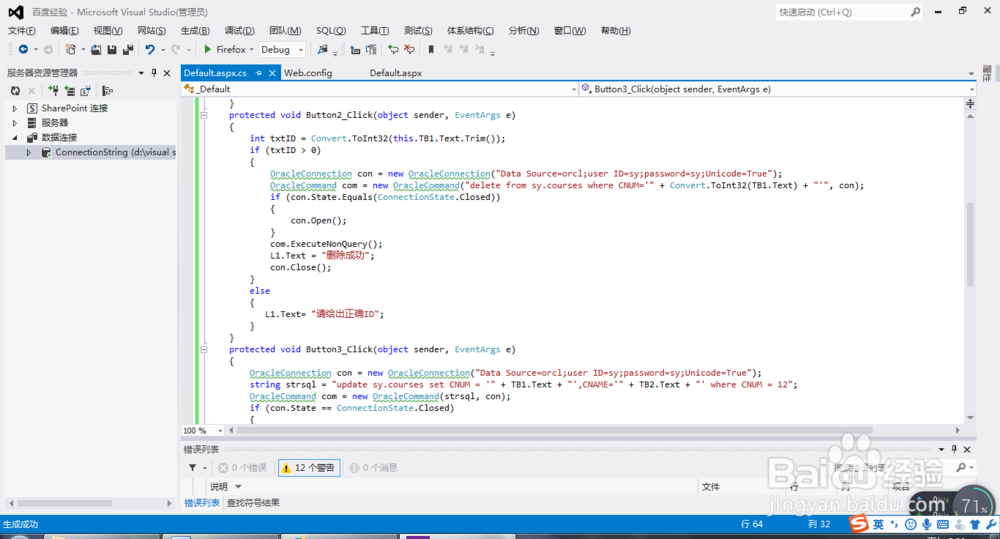Switch to the Default.aspx tab
Image resolution: width=1000 pixels, height=539 pixels.
click(395, 73)
